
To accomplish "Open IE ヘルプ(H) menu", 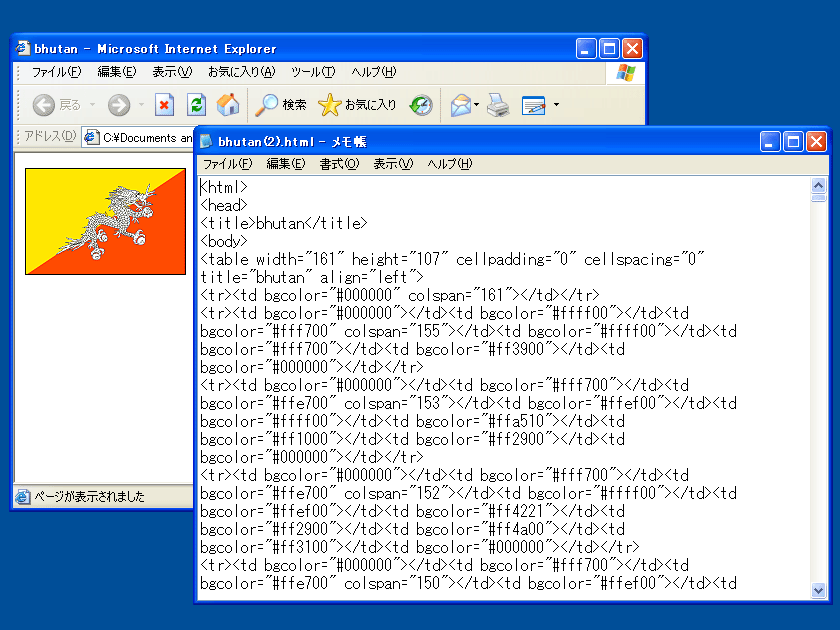I will 374,72.
